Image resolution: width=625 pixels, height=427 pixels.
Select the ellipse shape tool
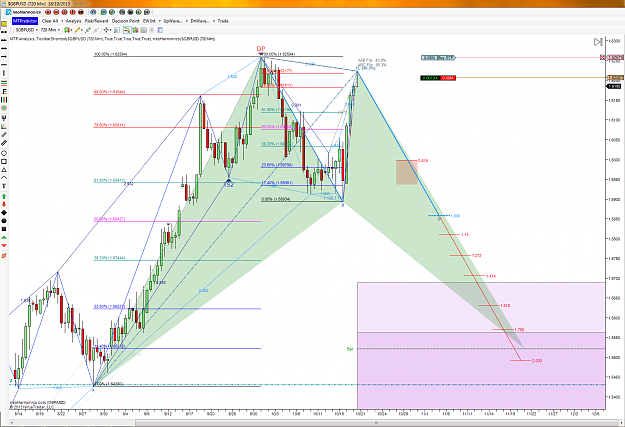pyautogui.click(x=4, y=153)
